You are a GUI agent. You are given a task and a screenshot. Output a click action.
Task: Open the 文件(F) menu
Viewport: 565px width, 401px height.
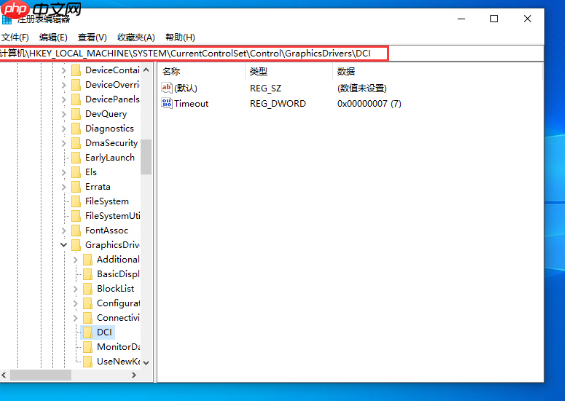pos(14,37)
